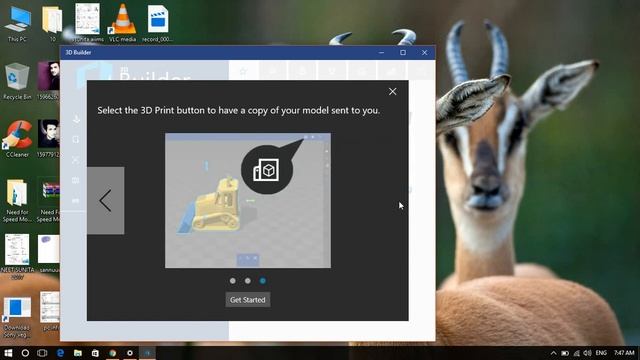The height and width of the screenshot is (360, 640).
Task: Click the 7:47 AM clock
Action: [624, 353]
